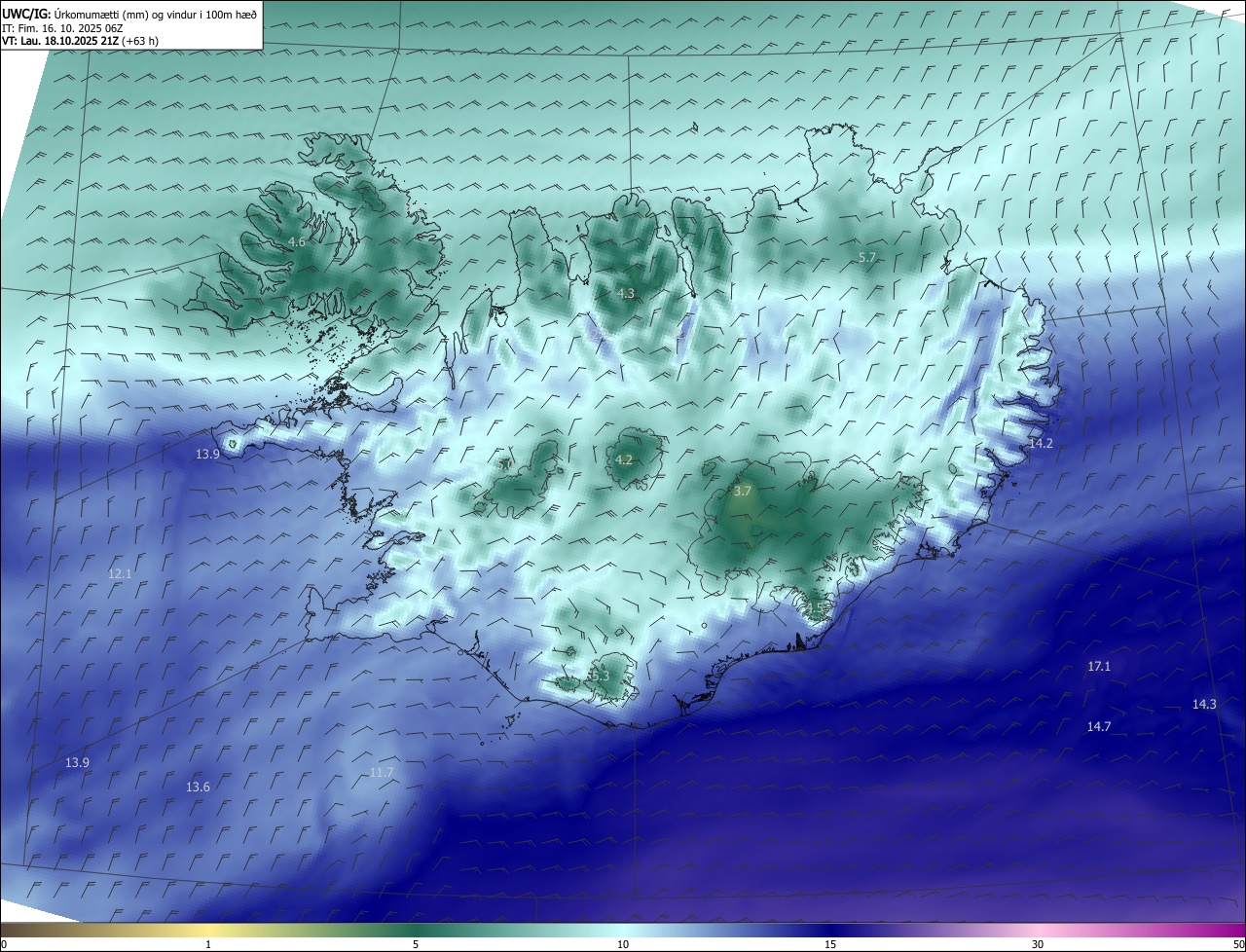Click the 'VT: Lau. 18.10.2025 21Z' valid time

(60, 41)
